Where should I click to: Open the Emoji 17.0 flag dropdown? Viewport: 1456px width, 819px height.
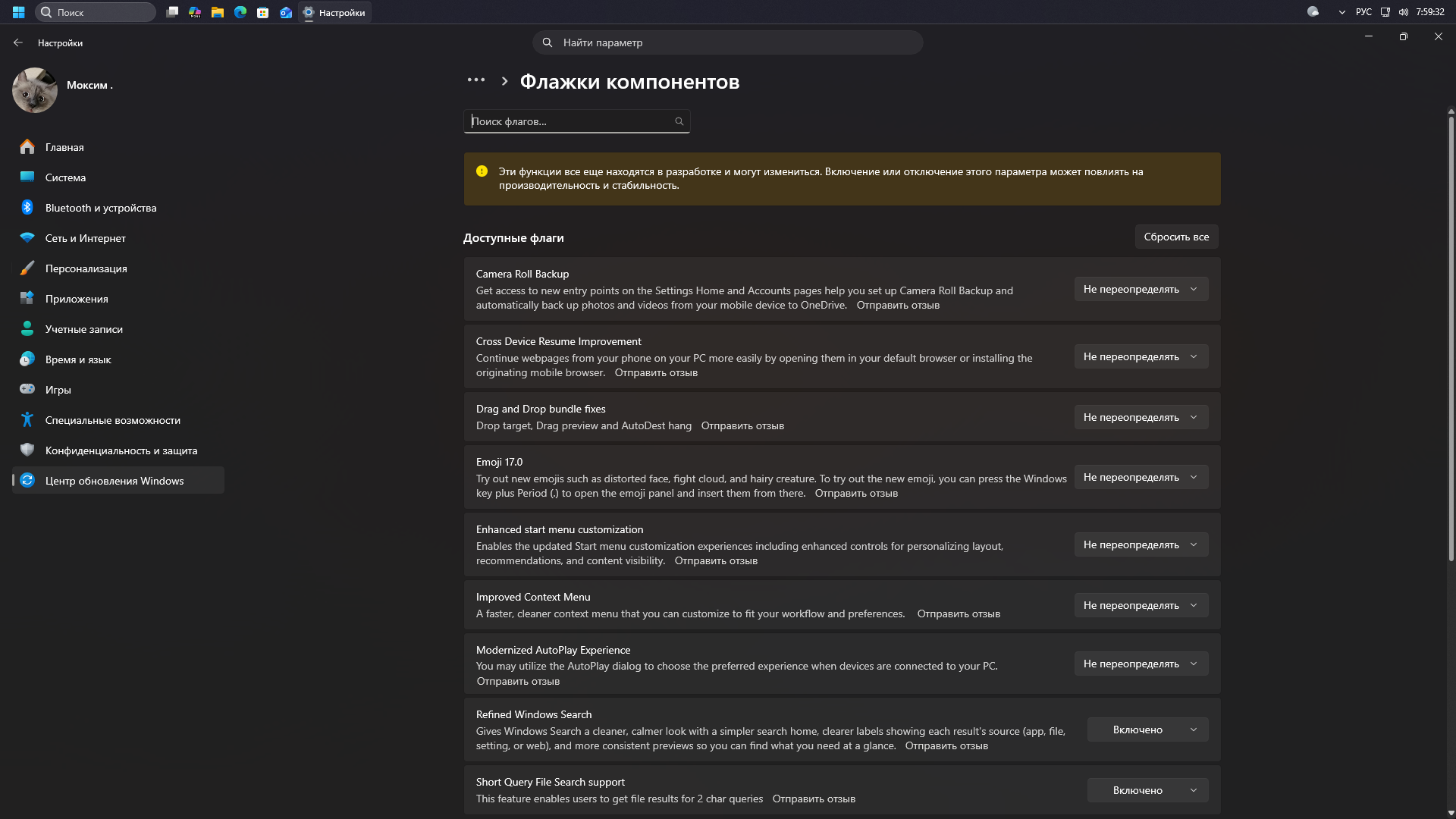tap(1141, 477)
